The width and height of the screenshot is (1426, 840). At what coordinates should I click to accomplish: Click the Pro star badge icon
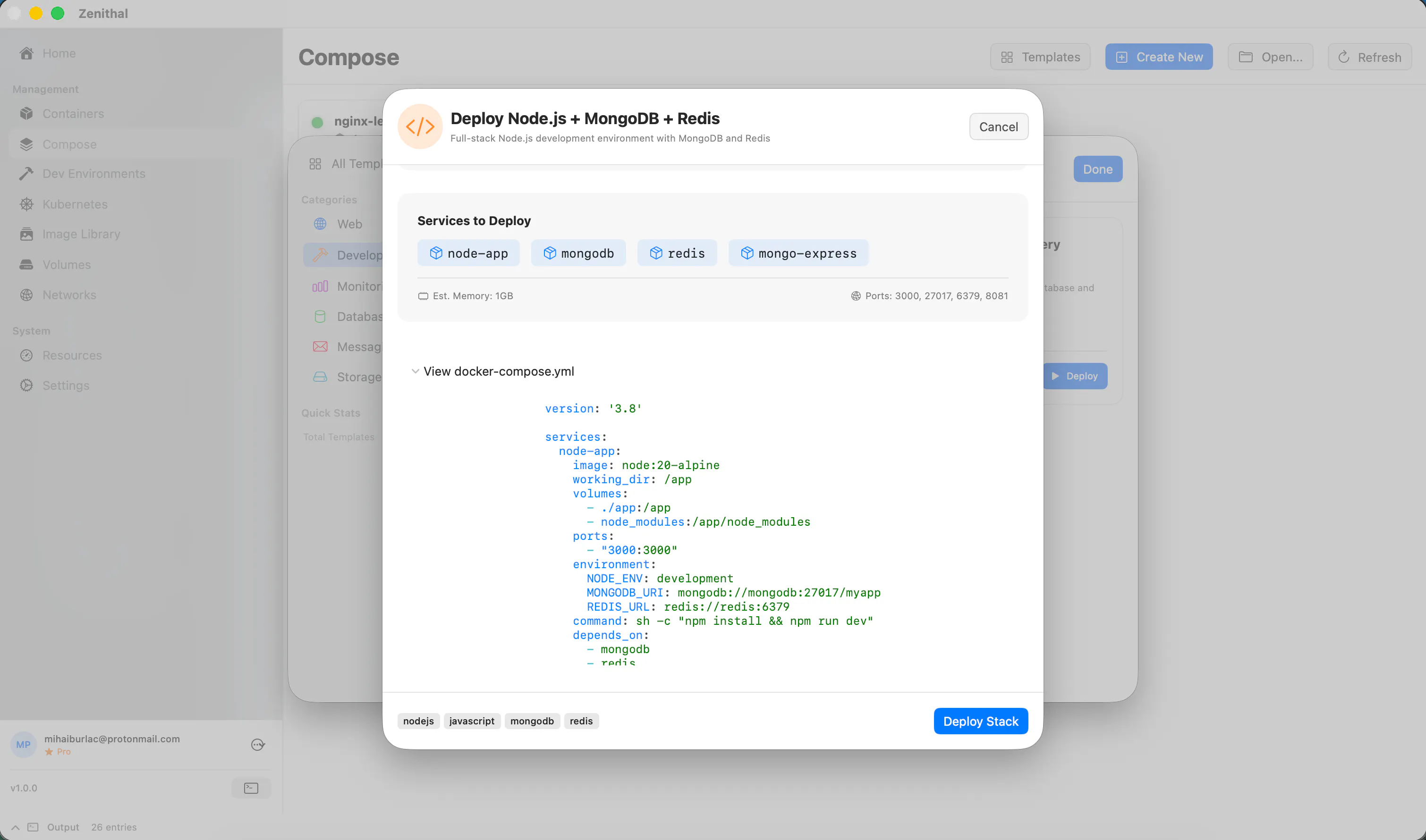tap(49, 752)
